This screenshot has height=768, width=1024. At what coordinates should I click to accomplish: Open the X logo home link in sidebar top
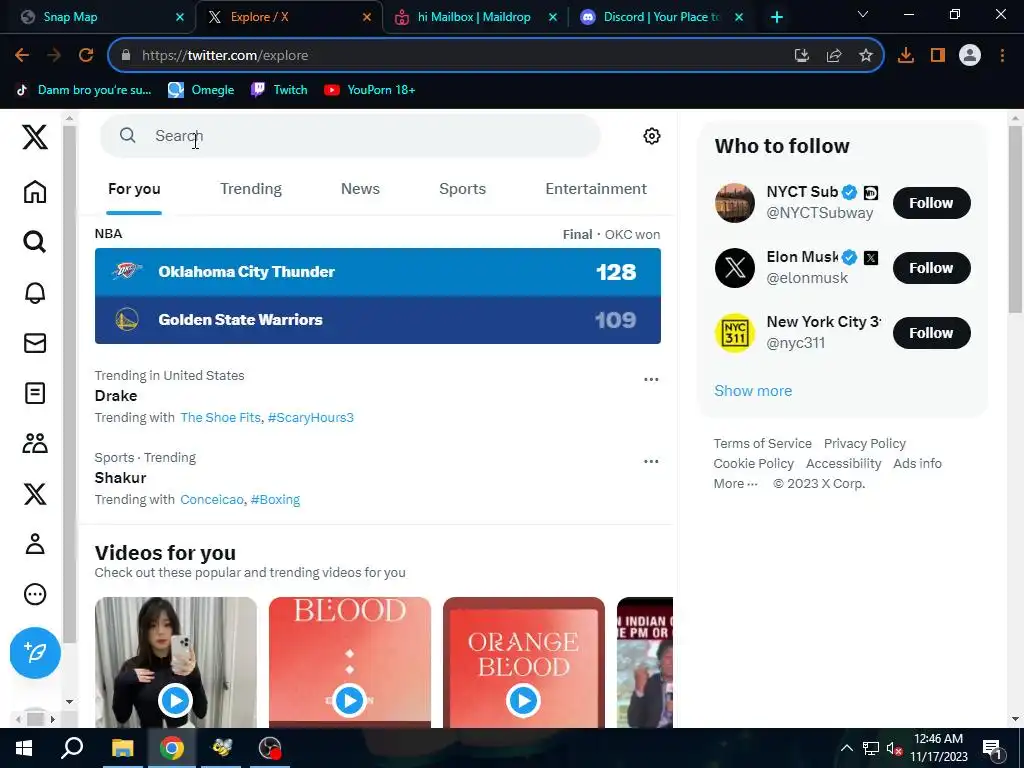click(x=35, y=137)
